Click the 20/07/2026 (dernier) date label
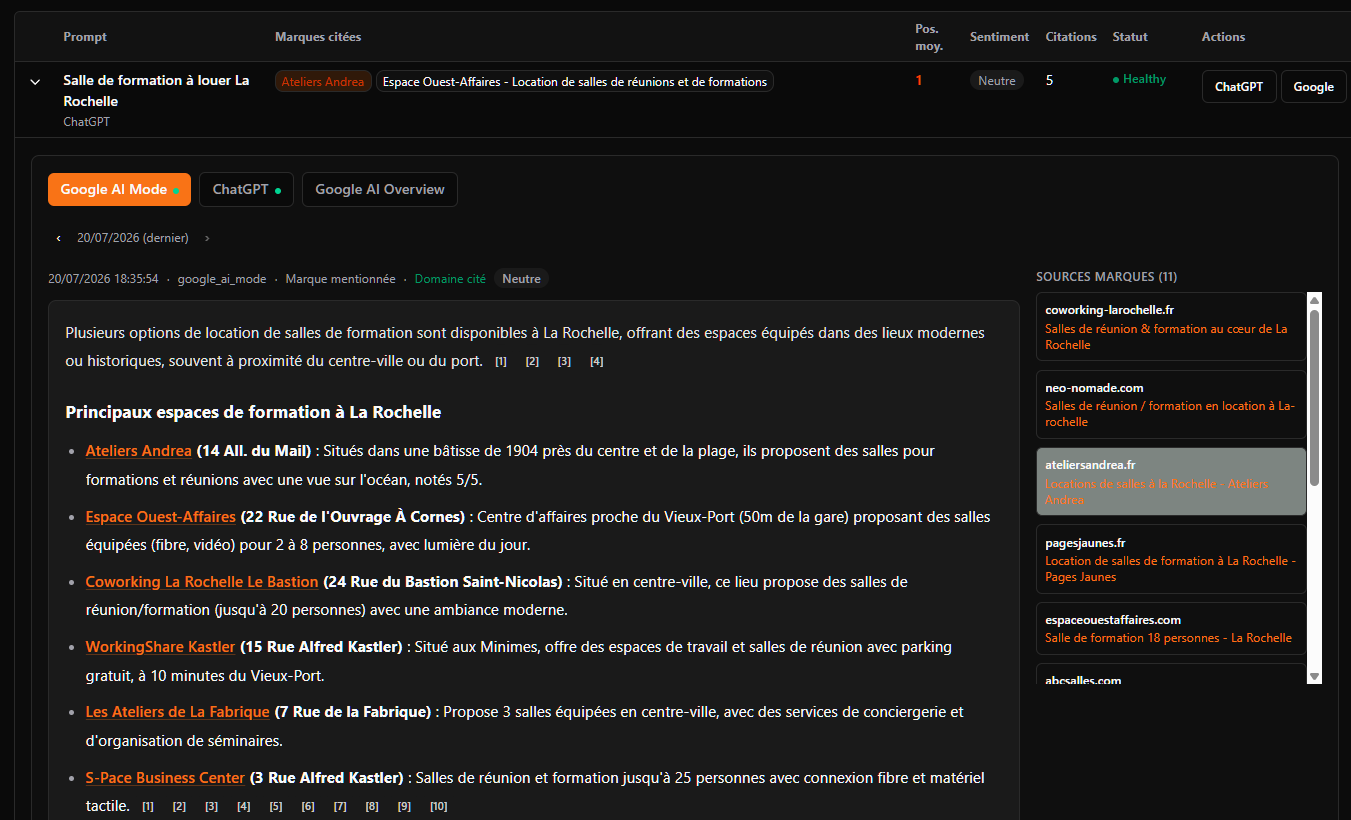Viewport: 1351px width, 820px height. click(x=133, y=238)
